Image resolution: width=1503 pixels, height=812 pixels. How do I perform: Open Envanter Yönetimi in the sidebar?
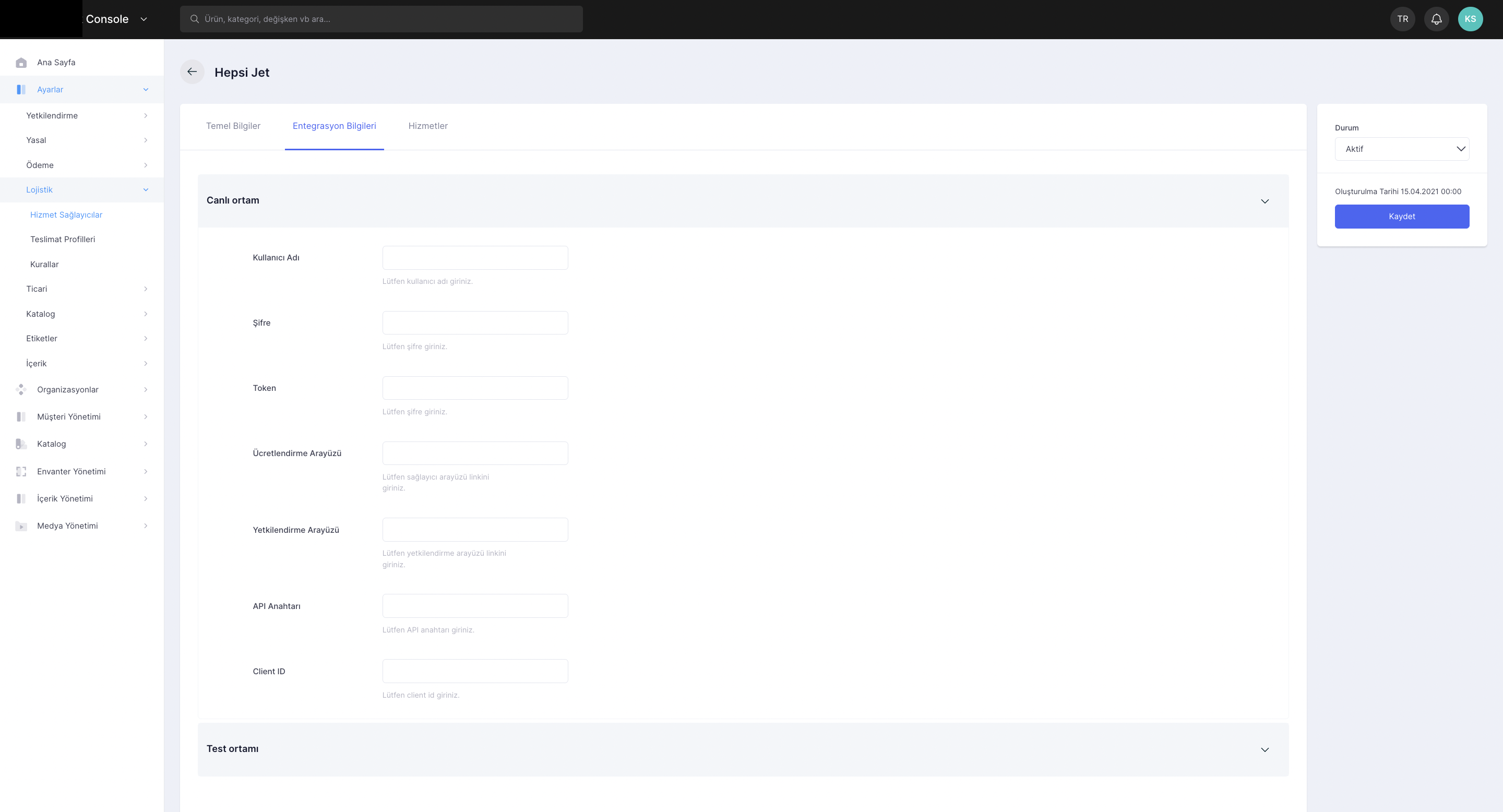pos(71,471)
